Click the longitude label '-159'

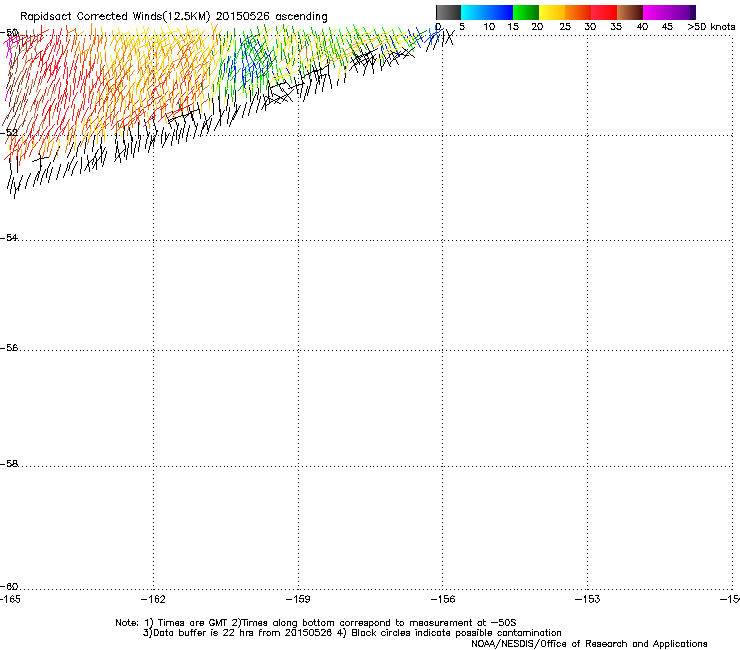[298, 599]
